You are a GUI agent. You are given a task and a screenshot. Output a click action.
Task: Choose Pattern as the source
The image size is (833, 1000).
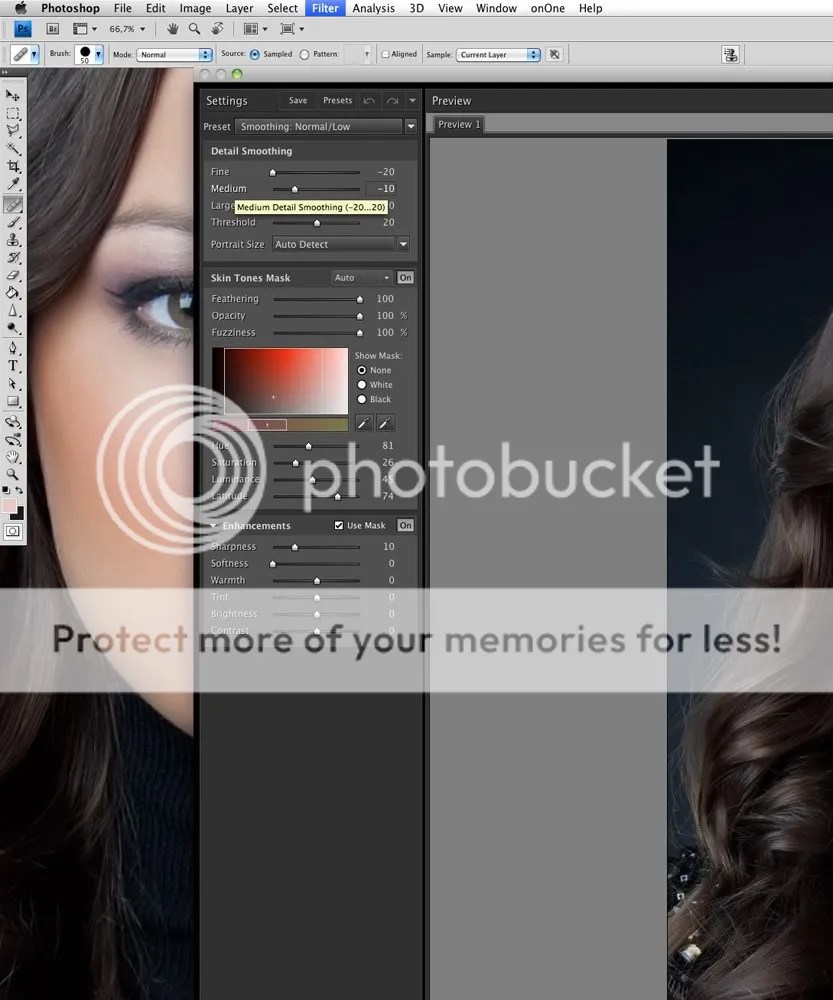pyautogui.click(x=305, y=55)
